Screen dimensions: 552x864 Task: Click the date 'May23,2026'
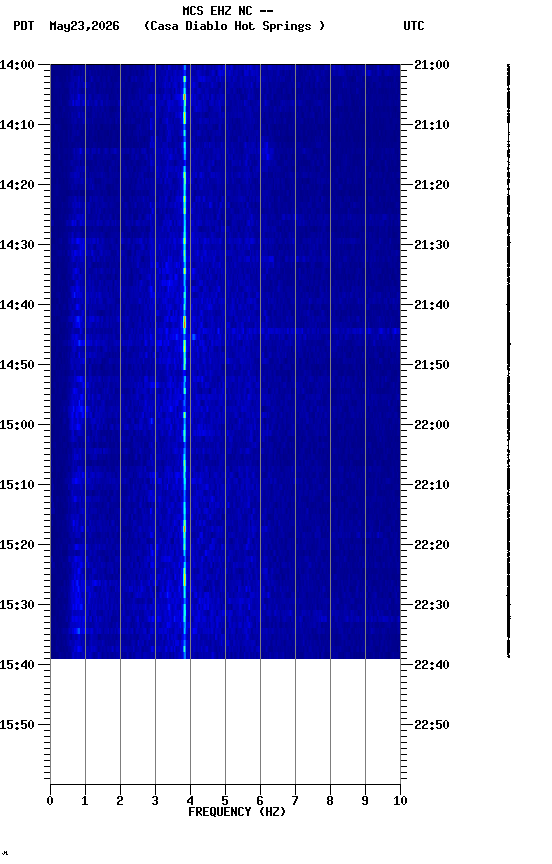(84, 26)
